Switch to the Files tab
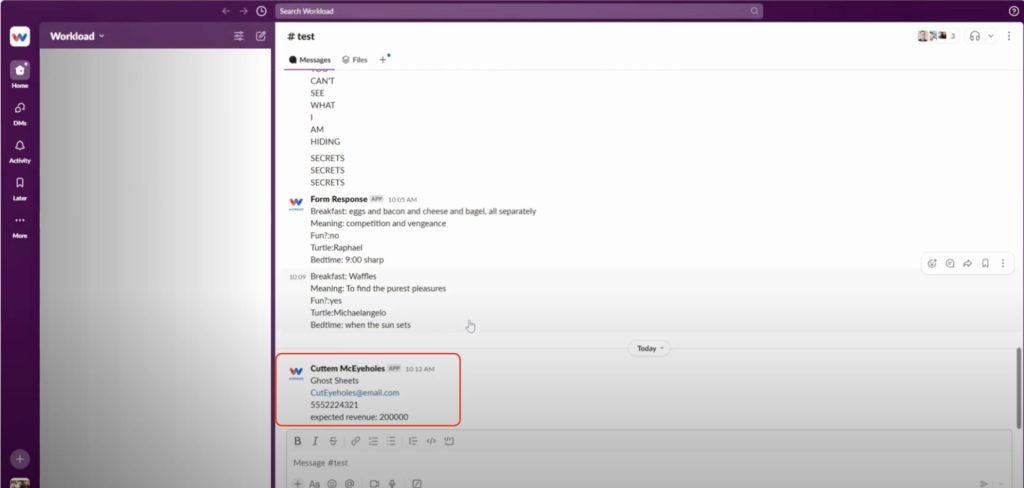The width and height of the screenshot is (1024, 488). coord(355,59)
